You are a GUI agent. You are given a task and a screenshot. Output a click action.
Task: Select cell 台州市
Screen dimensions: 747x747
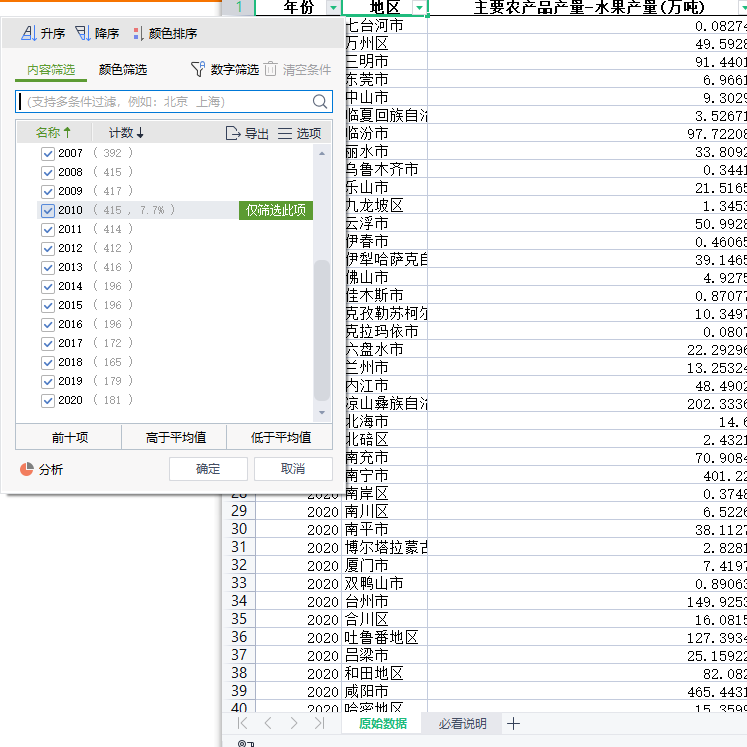(x=384, y=601)
